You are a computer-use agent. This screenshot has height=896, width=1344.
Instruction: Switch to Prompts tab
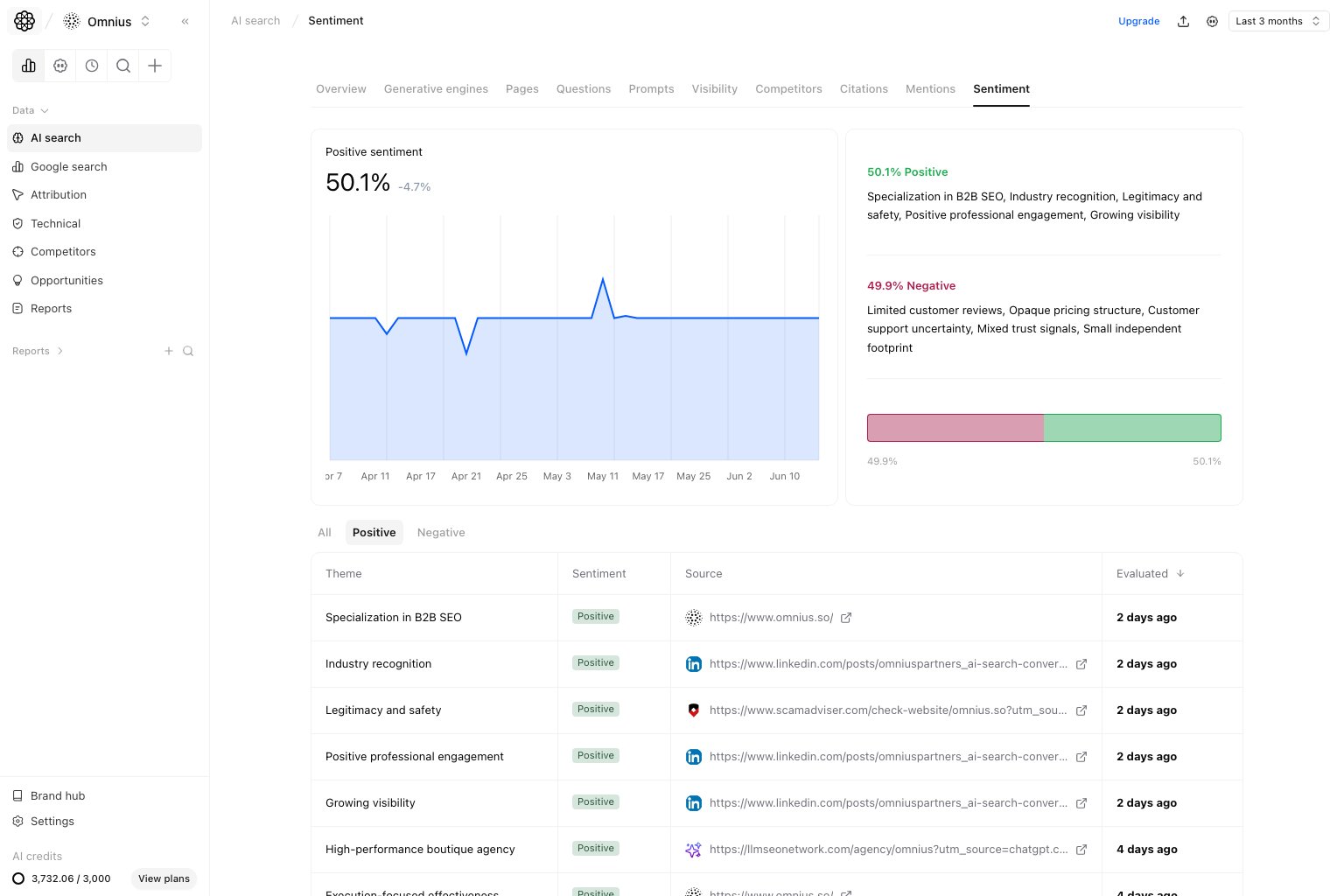[651, 89]
